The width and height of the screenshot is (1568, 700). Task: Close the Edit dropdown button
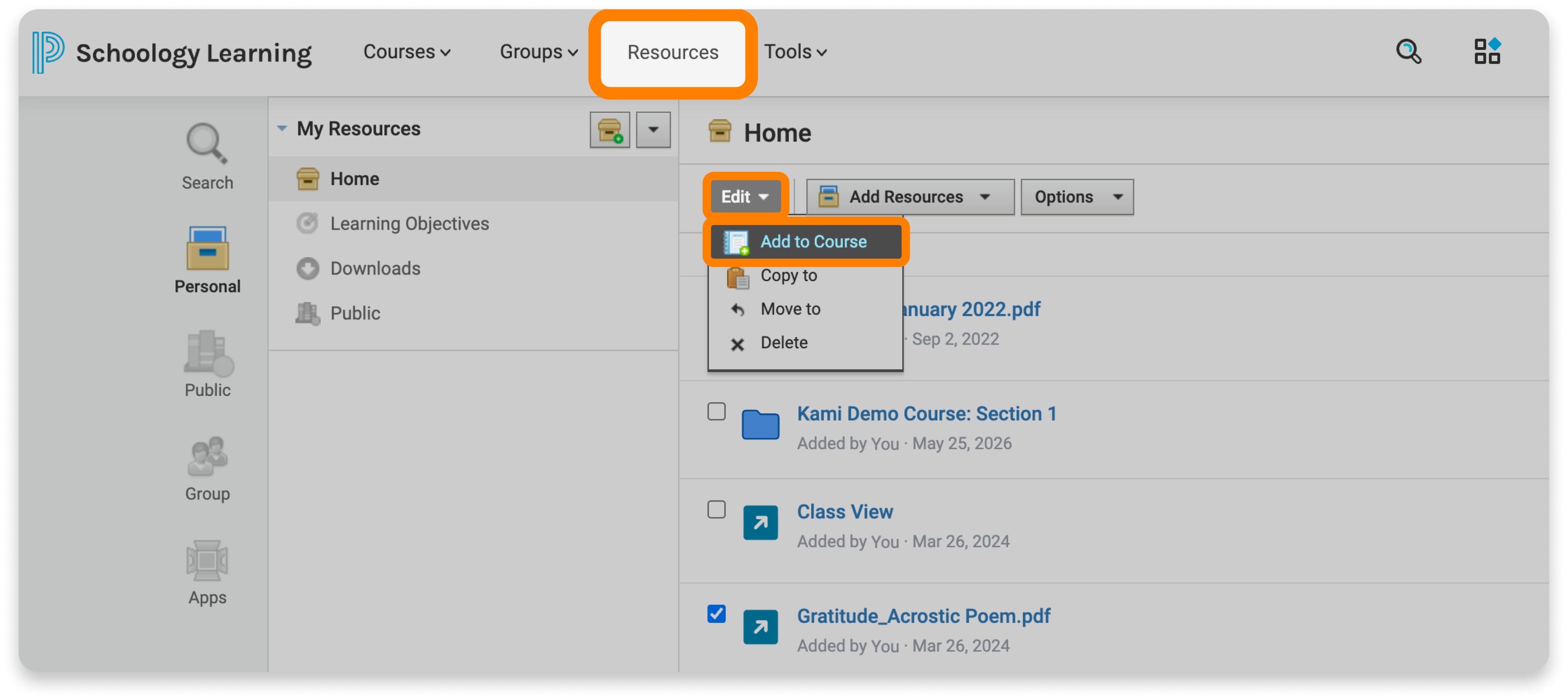pyautogui.click(x=745, y=197)
